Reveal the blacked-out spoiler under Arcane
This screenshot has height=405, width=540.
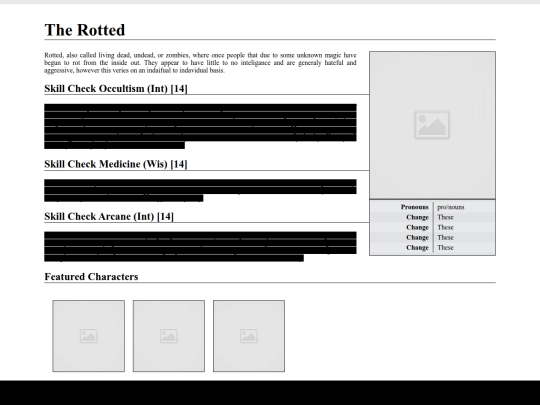(x=200, y=246)
